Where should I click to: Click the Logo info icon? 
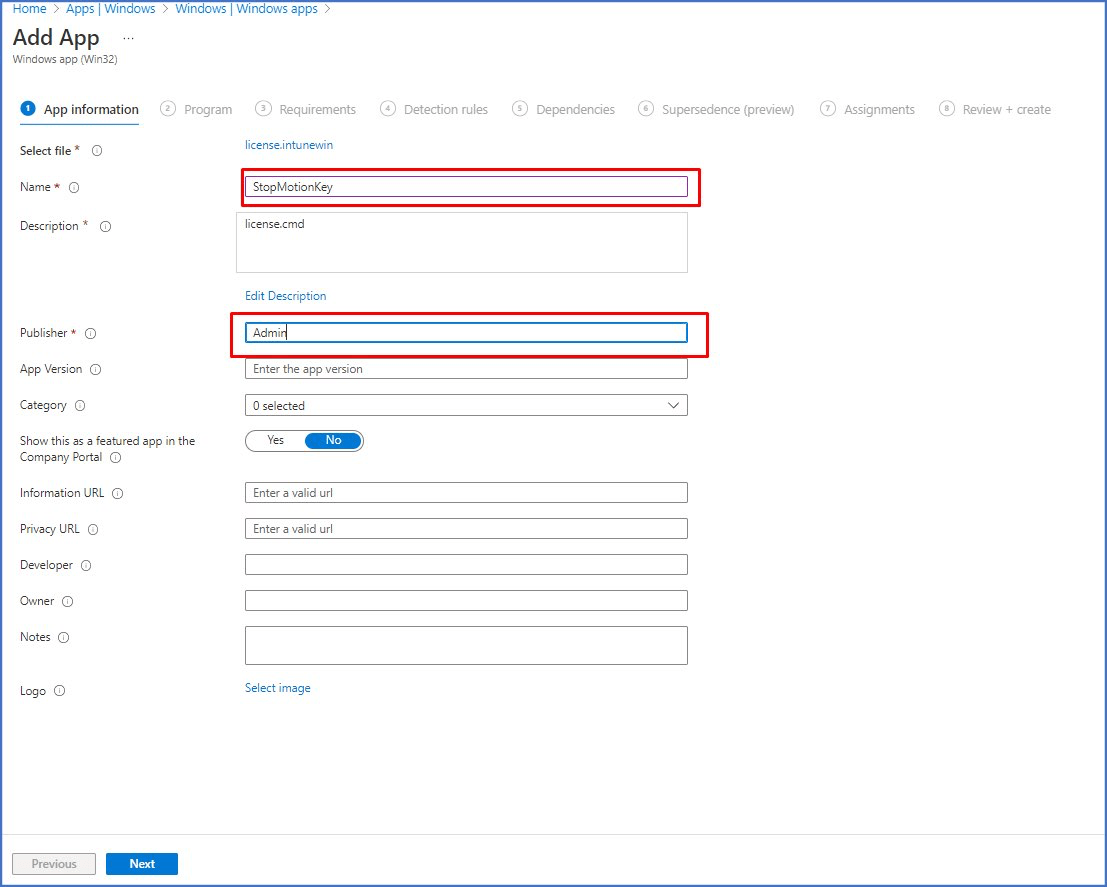coord(59,691)
